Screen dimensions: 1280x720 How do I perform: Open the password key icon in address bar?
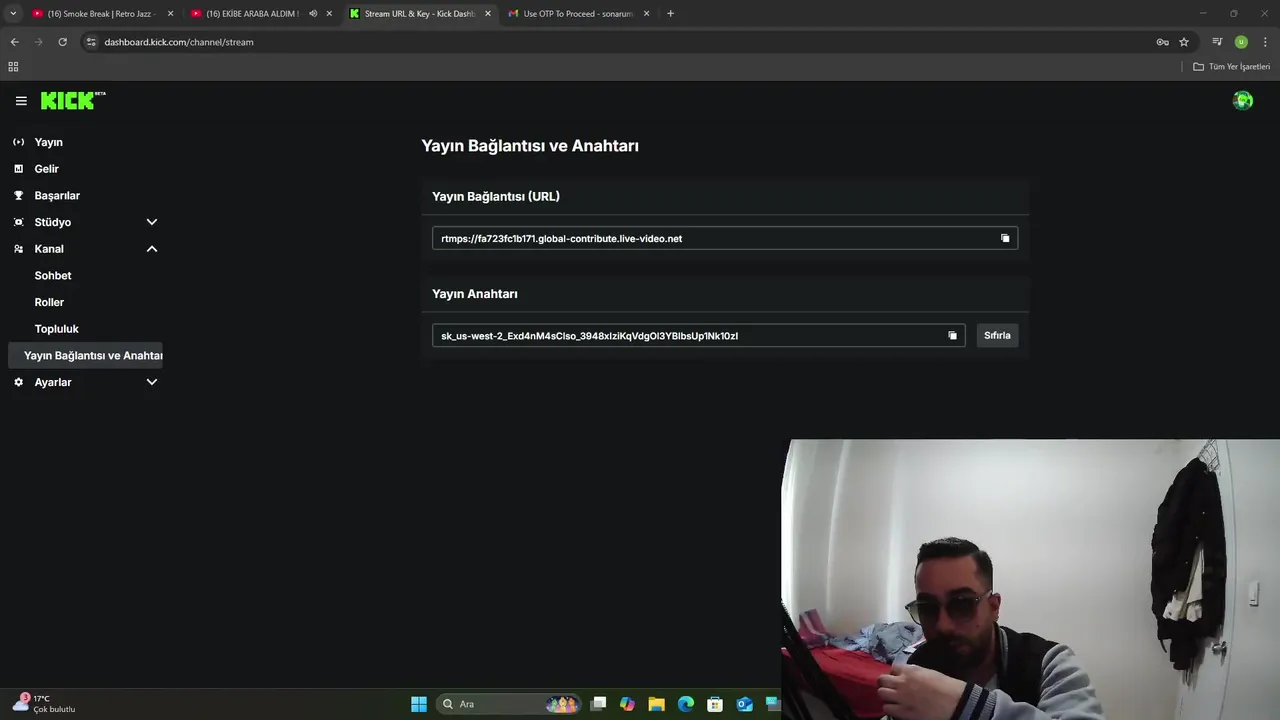point(1162,42)
